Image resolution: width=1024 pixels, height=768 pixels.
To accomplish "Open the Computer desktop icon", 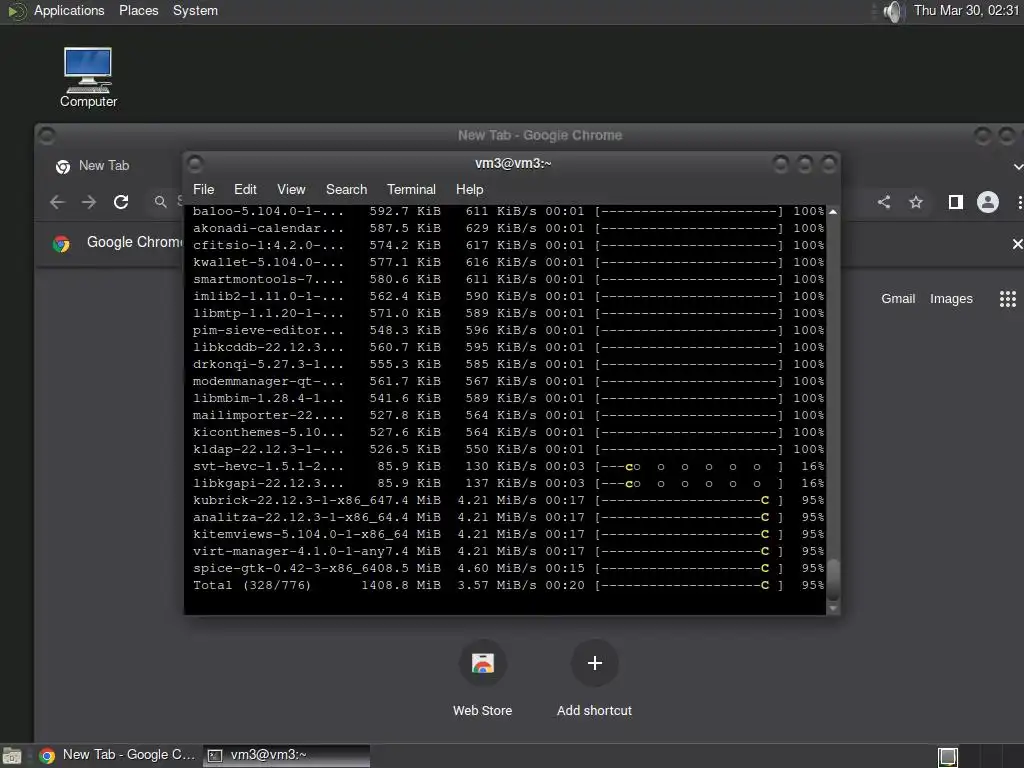I will 88,77.
